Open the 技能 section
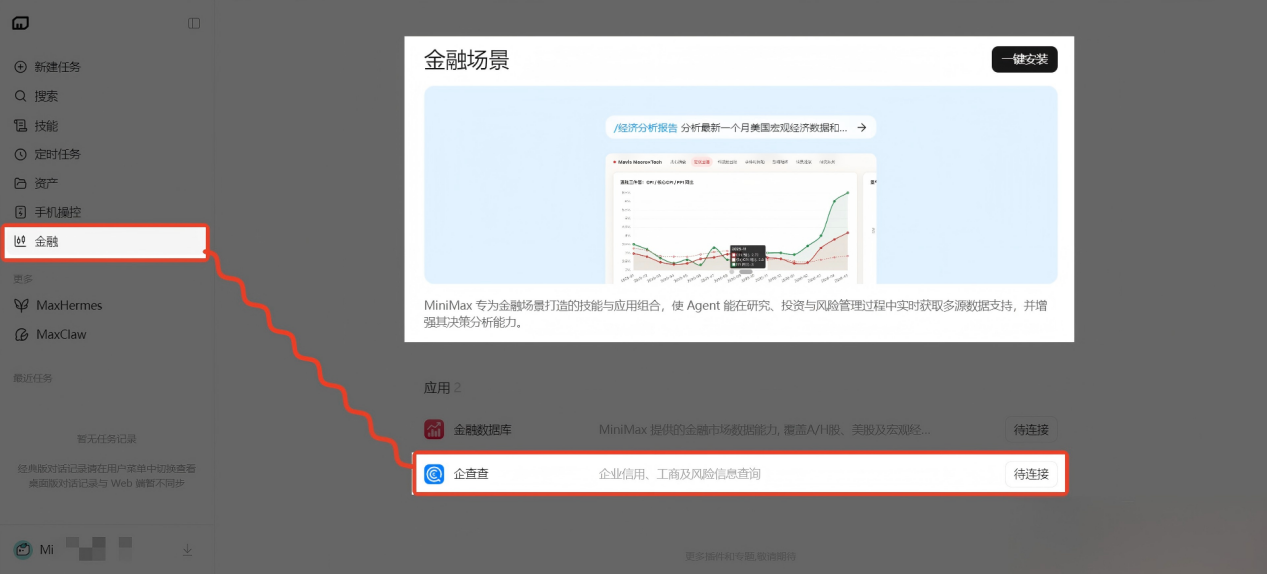1267x574 pixels. 36,126
